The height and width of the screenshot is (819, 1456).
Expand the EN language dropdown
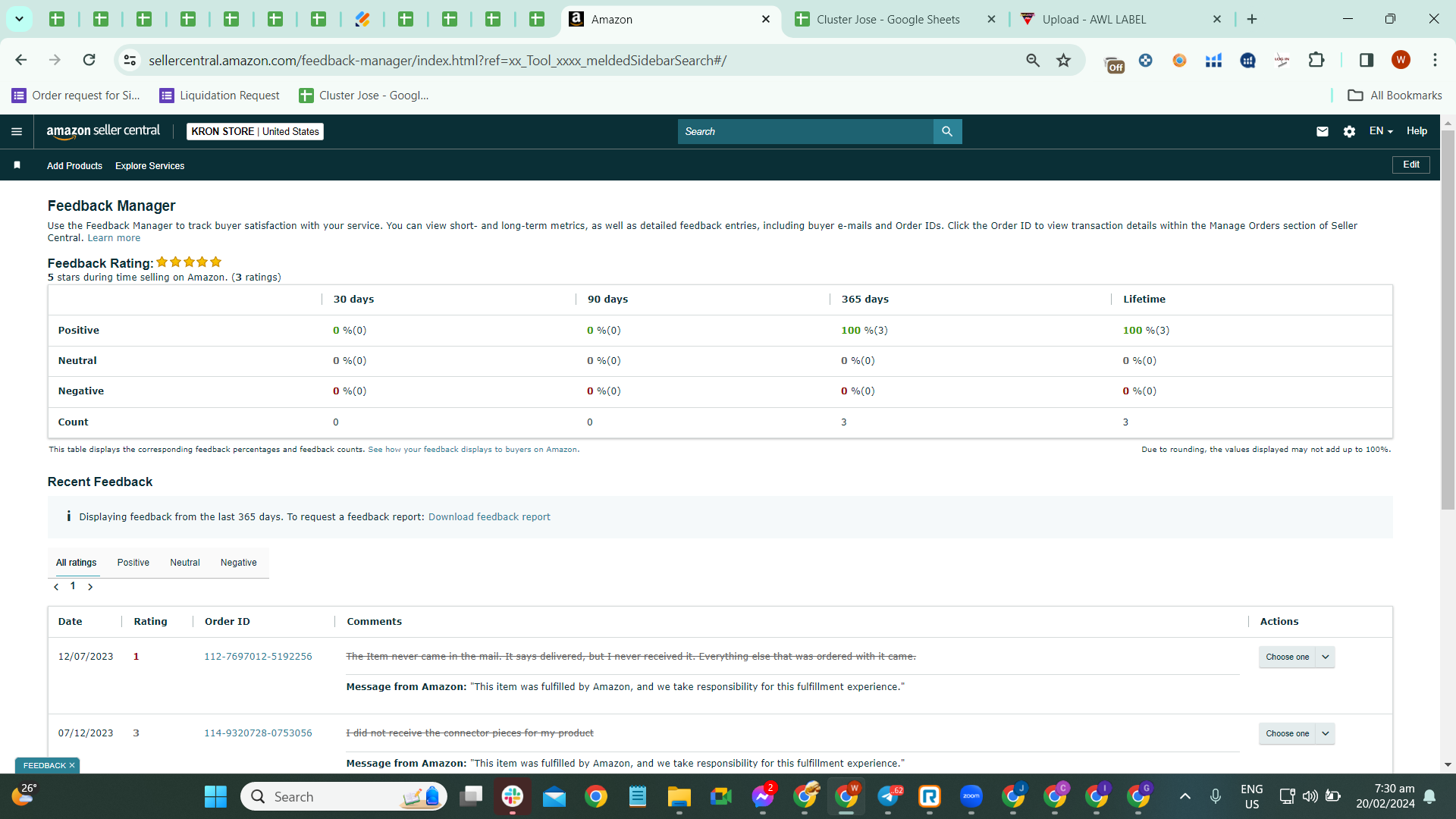[1381, 131]
